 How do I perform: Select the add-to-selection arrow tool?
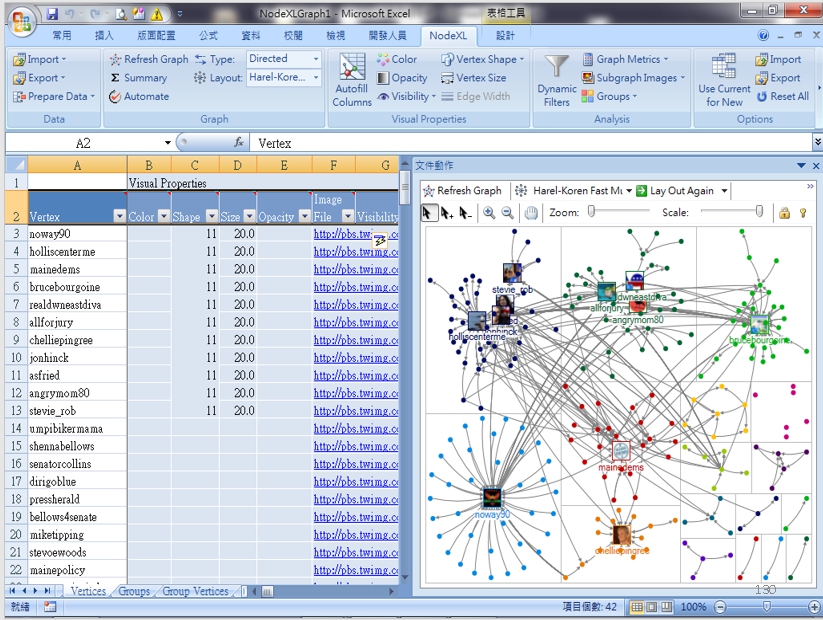447,213
